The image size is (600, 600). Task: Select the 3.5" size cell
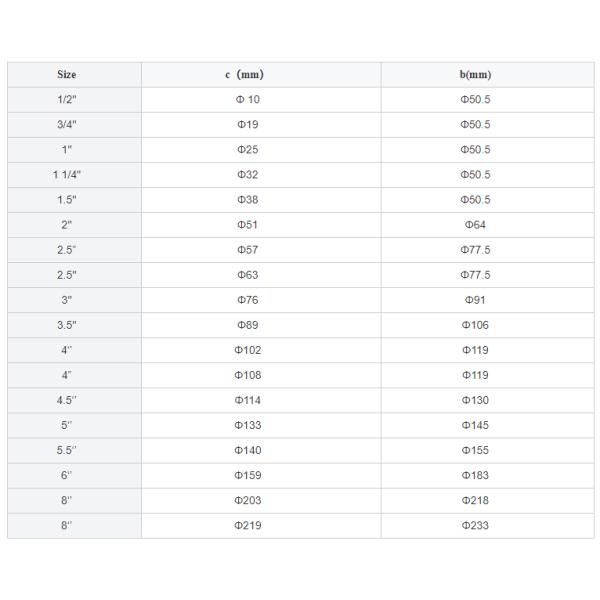tap(66, 325)
